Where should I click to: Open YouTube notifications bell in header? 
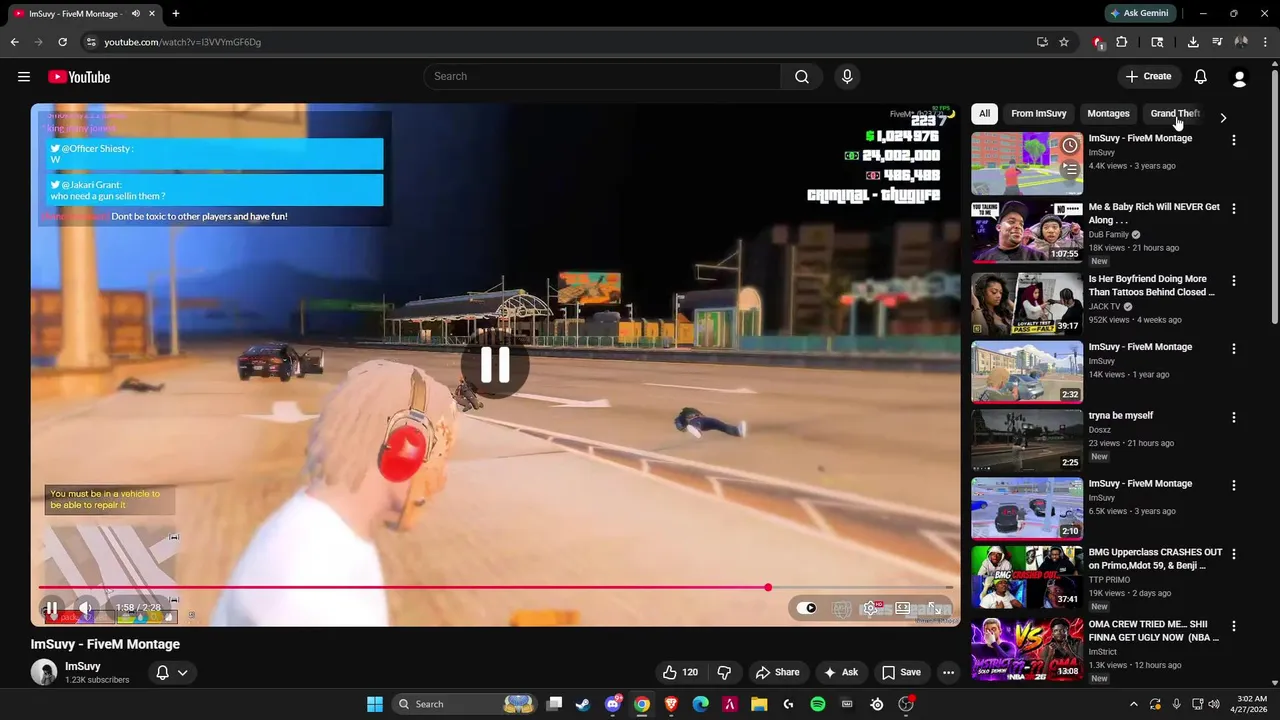coord(1201,77)
